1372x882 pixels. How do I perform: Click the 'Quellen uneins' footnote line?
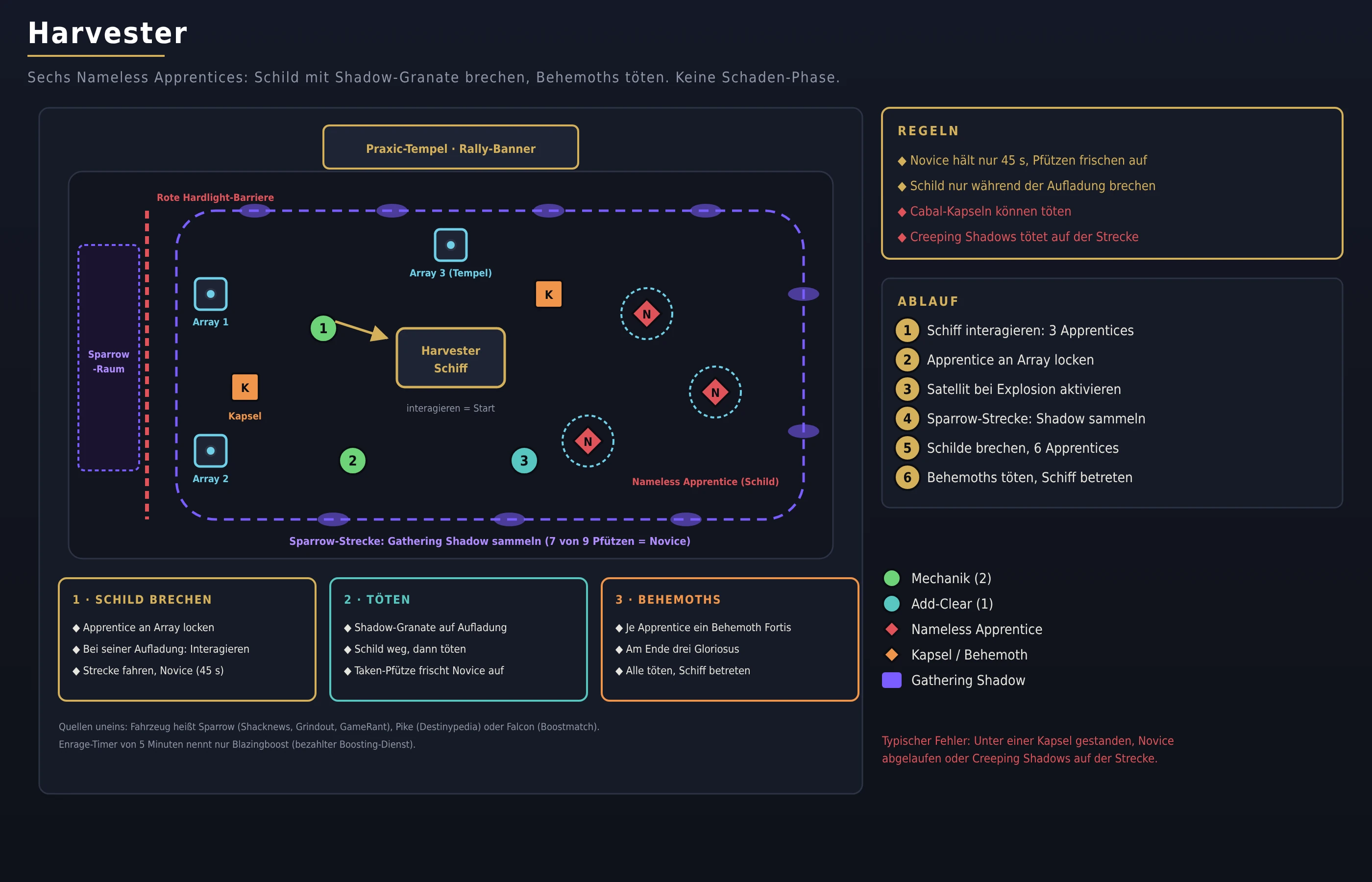[329, 727]
